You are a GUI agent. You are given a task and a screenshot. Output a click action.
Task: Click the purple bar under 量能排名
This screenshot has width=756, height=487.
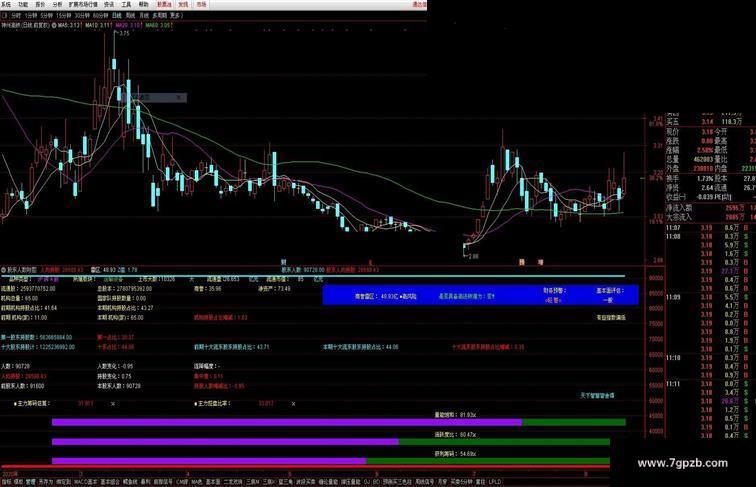click(287, 422)
